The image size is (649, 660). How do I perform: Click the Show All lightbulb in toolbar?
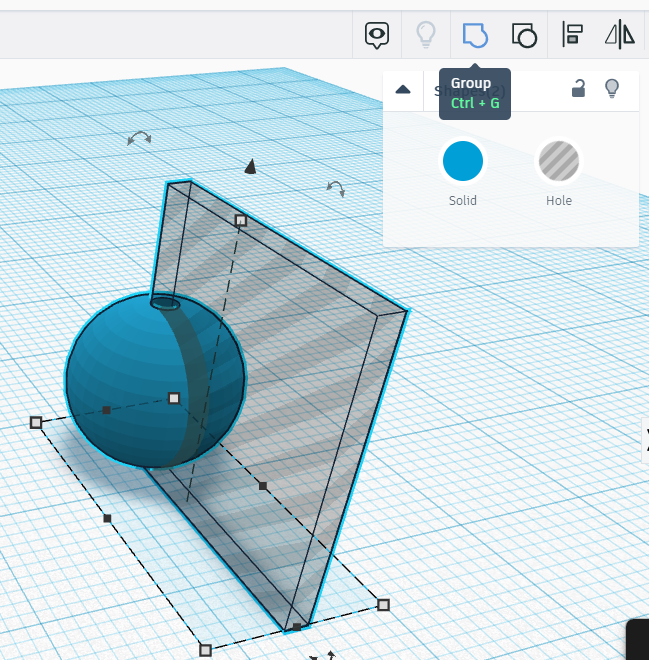point(426,35)
